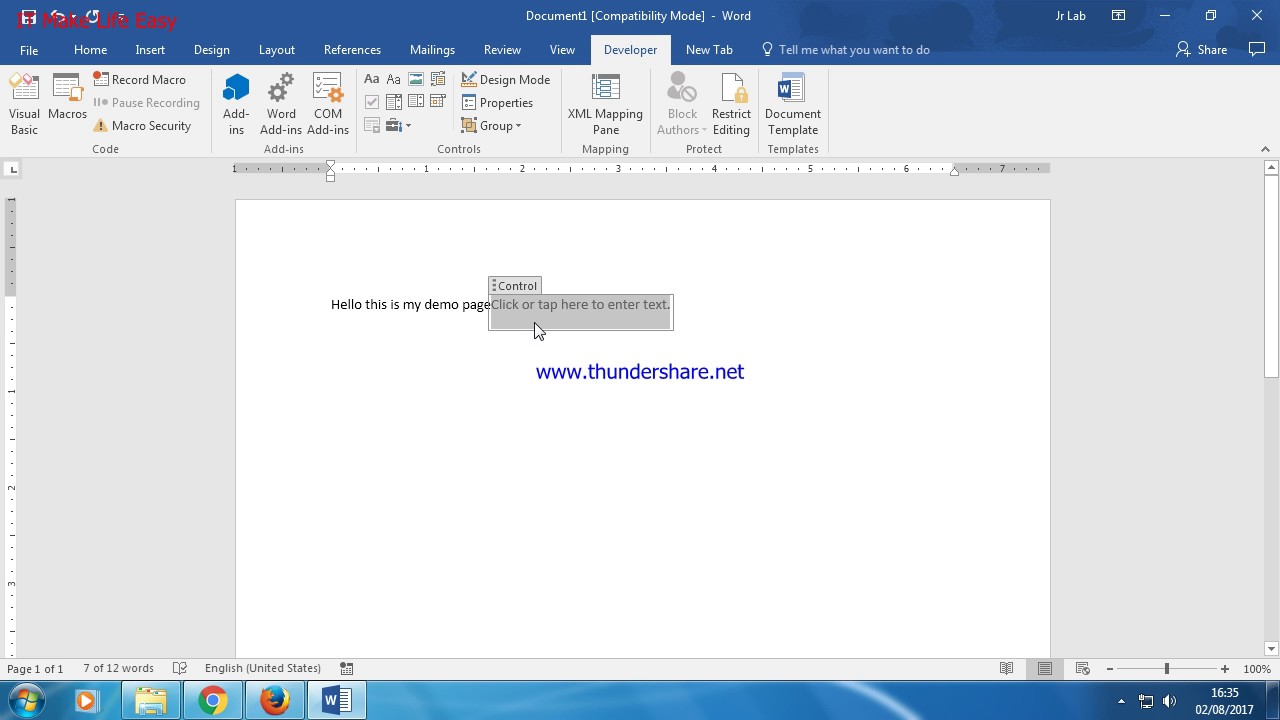Open Word Add-ins manager

281,104
